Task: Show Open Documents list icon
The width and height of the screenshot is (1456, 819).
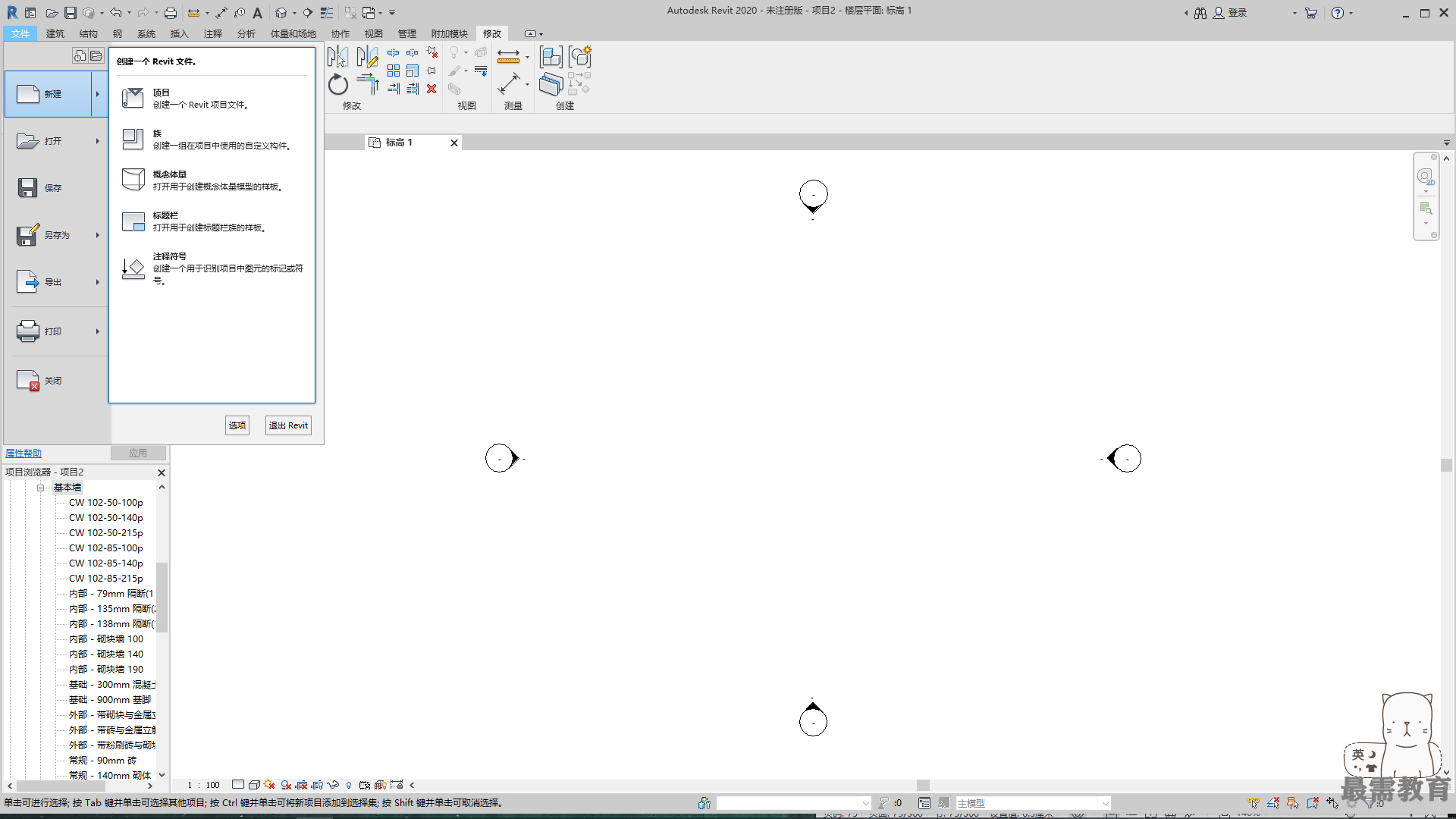Action: 96,55
